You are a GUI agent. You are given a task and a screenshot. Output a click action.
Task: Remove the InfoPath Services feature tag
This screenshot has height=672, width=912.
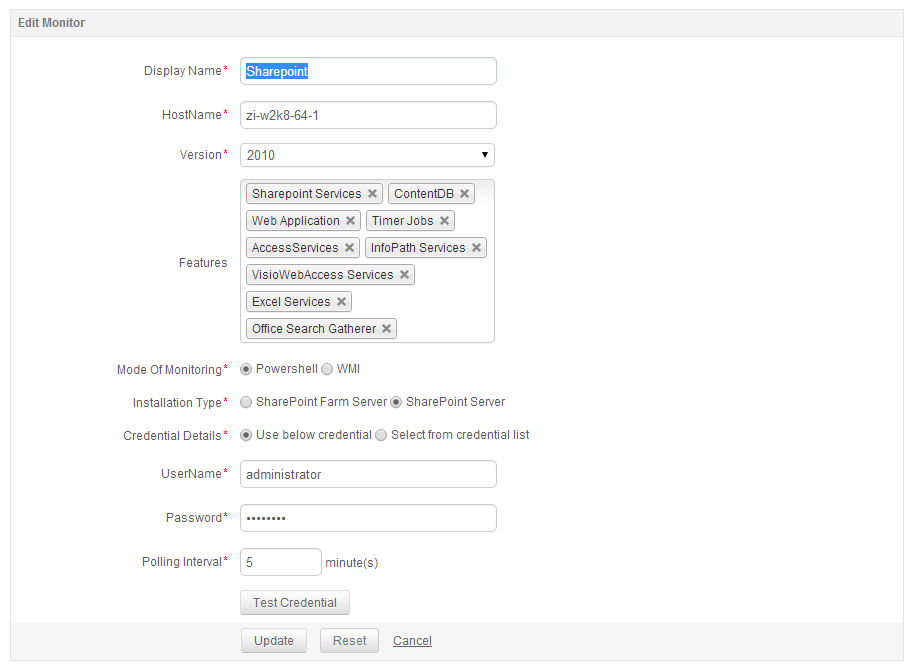(476, 248)
